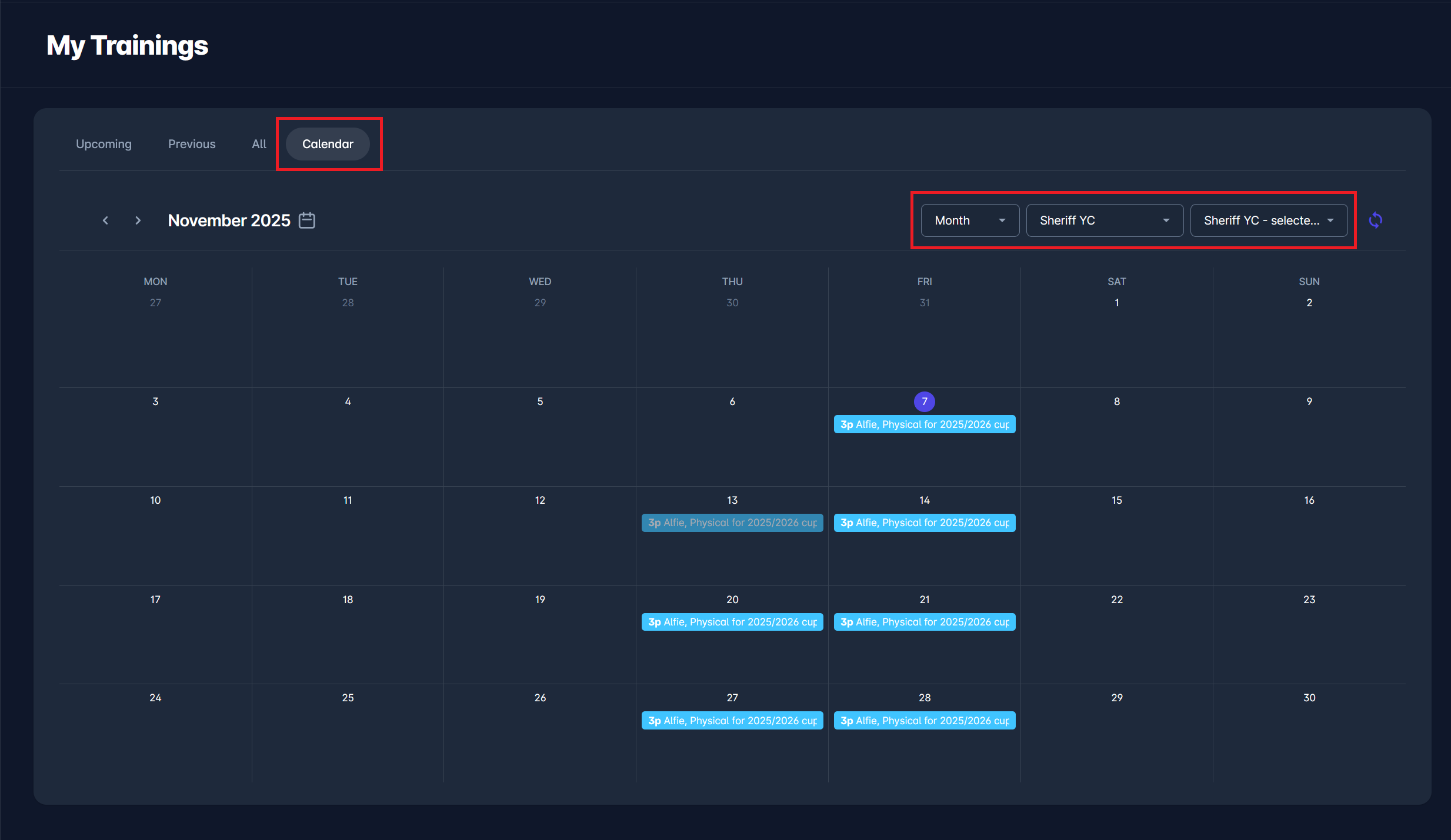Click the refresh sync icon
Image resolution: width=1451 pixels, height=840 pixels.
pyautogui.click(x=1375, y=220)
